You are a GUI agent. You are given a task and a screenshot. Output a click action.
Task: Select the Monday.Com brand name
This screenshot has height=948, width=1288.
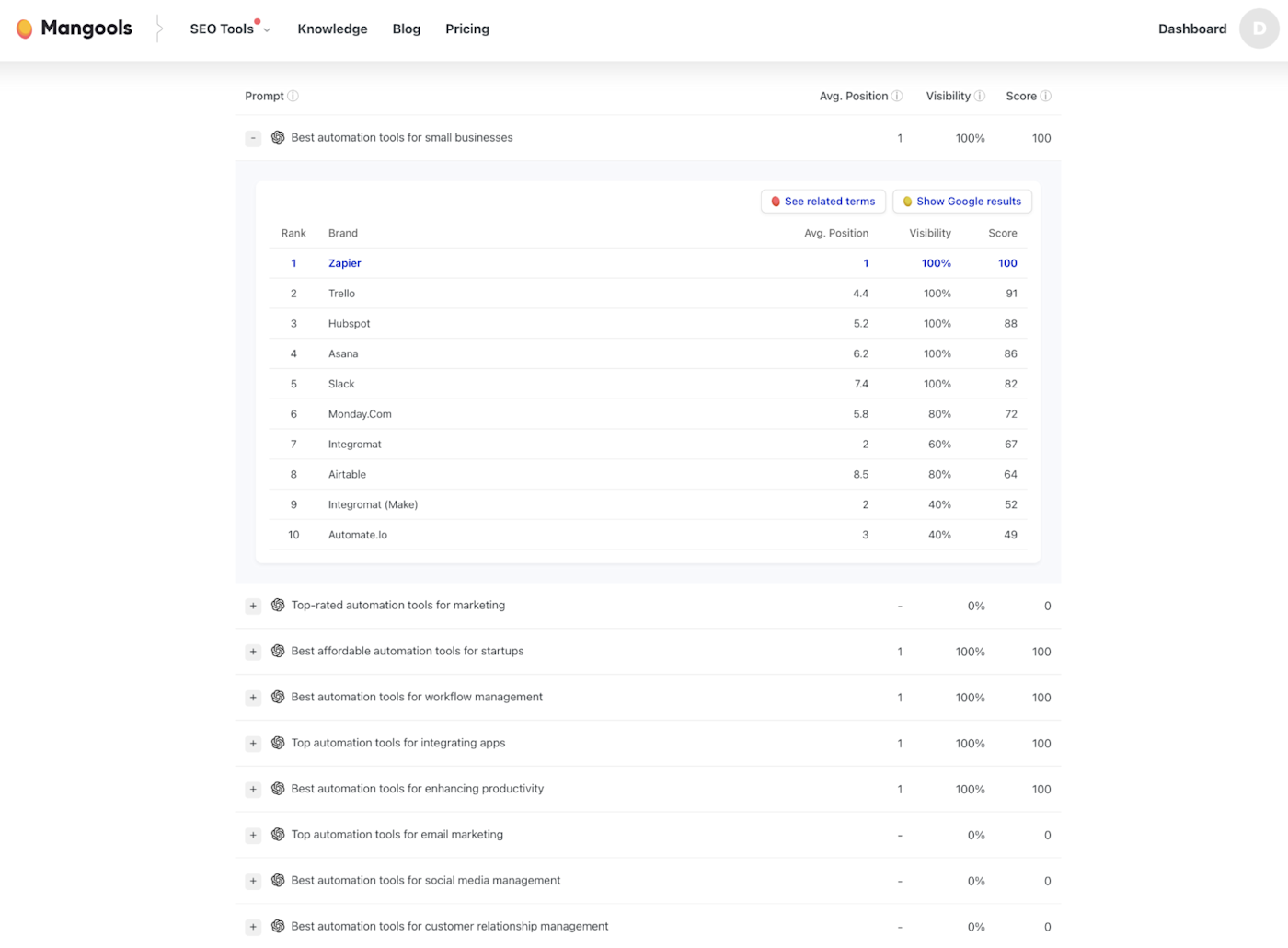point(360,414)
